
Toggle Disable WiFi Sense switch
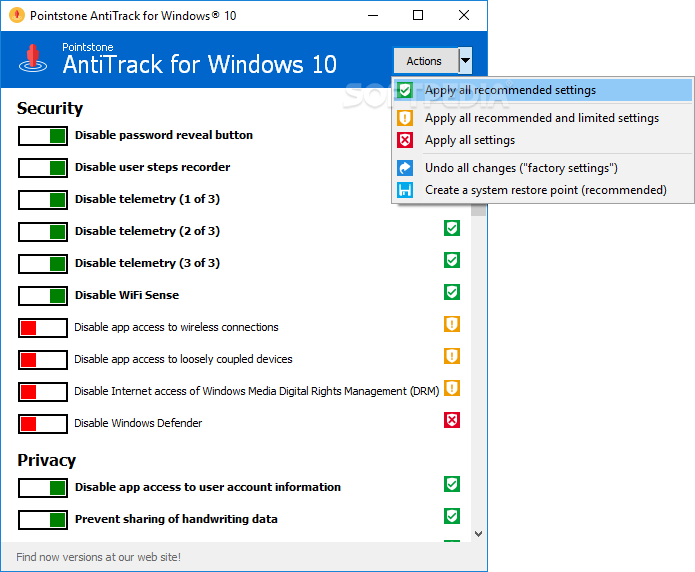(43, 296)
